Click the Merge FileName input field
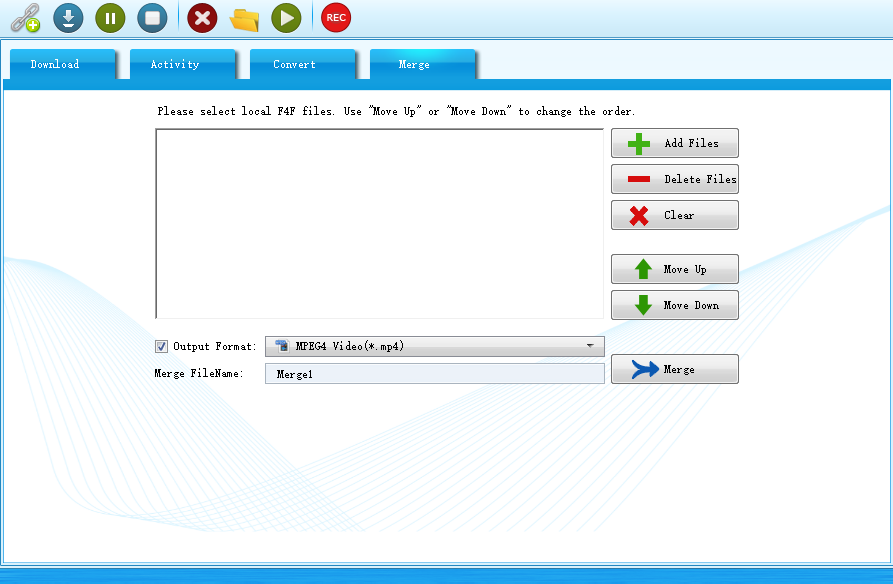This screenshot has height=584, width=893. [435, 374]
